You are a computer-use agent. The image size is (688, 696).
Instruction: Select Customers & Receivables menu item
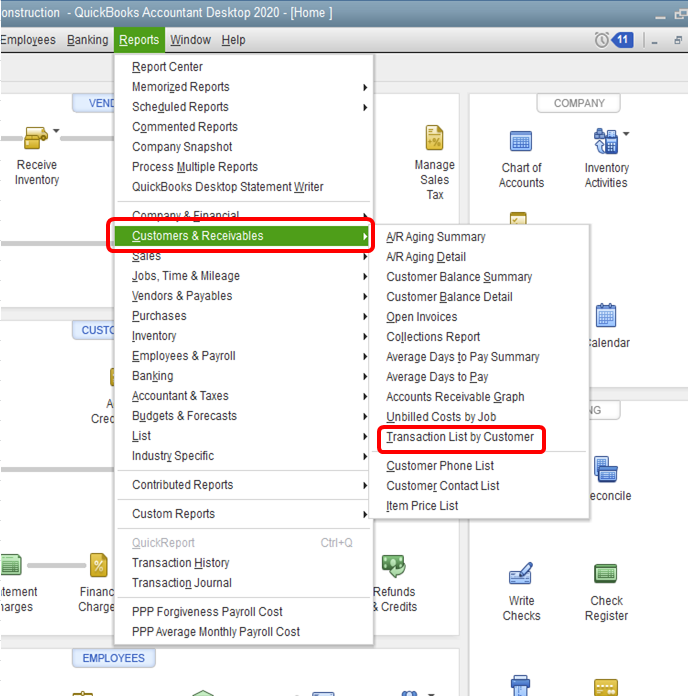point(241,236)
